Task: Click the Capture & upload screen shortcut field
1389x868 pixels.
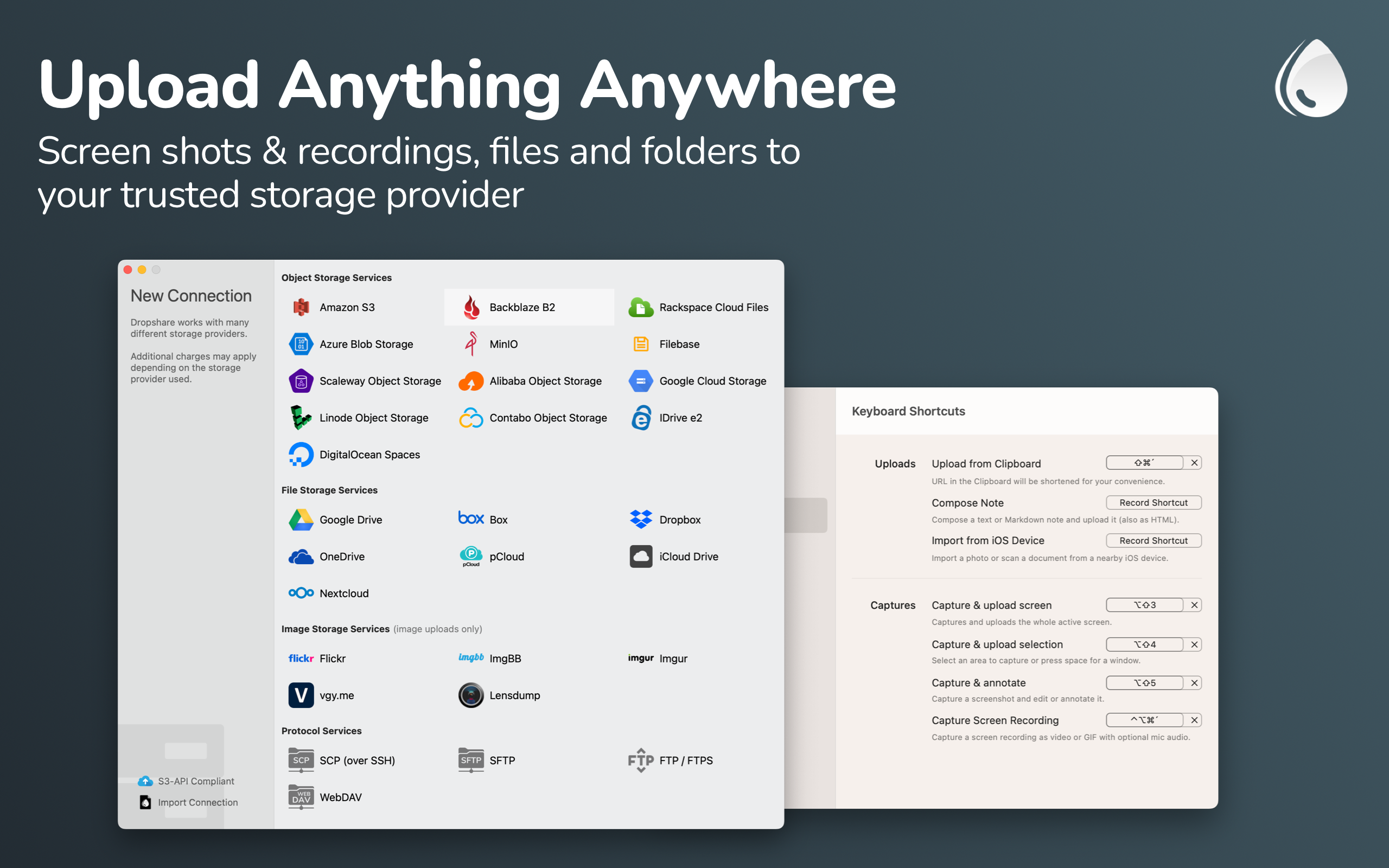Action: (1144, 605)
